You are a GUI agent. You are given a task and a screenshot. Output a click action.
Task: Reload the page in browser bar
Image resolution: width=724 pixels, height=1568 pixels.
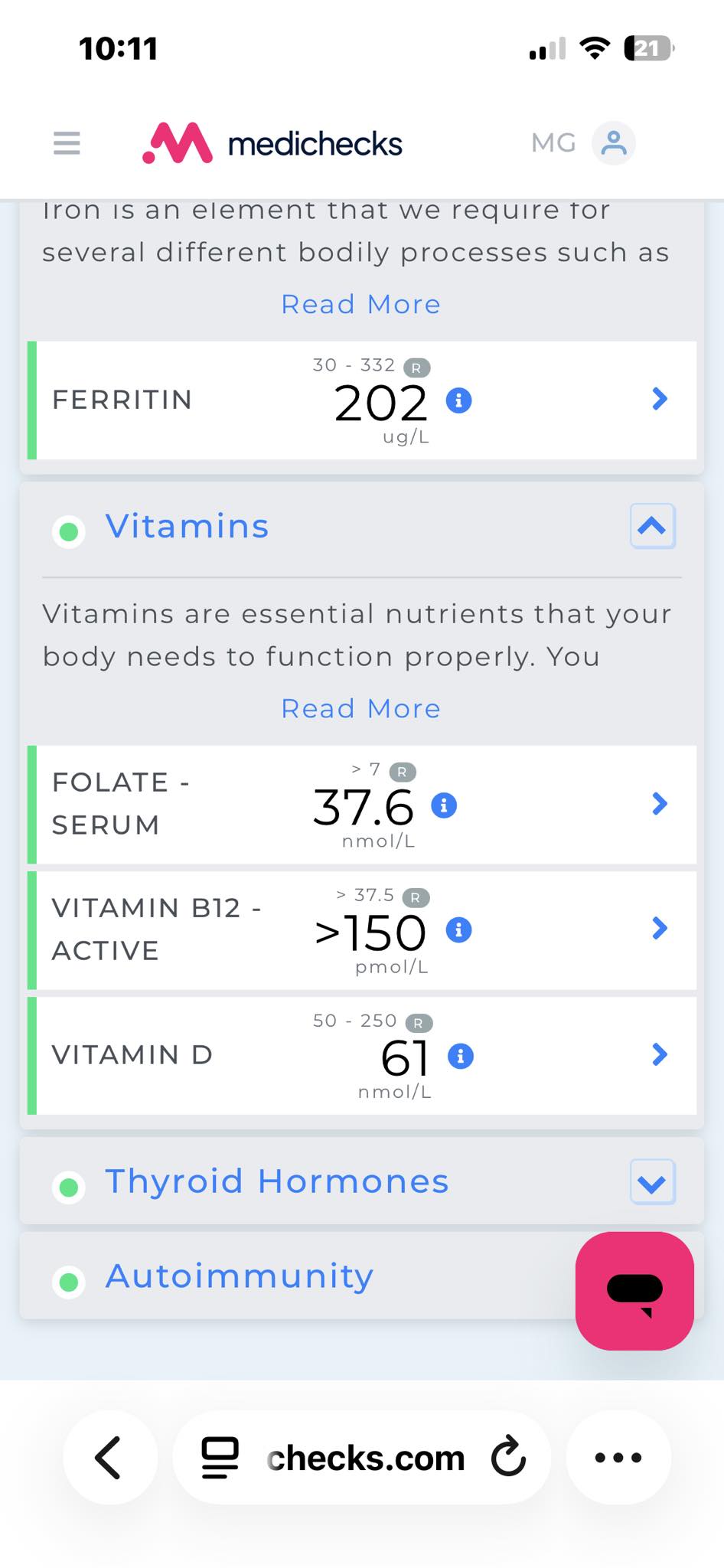tap(508, 1457)
